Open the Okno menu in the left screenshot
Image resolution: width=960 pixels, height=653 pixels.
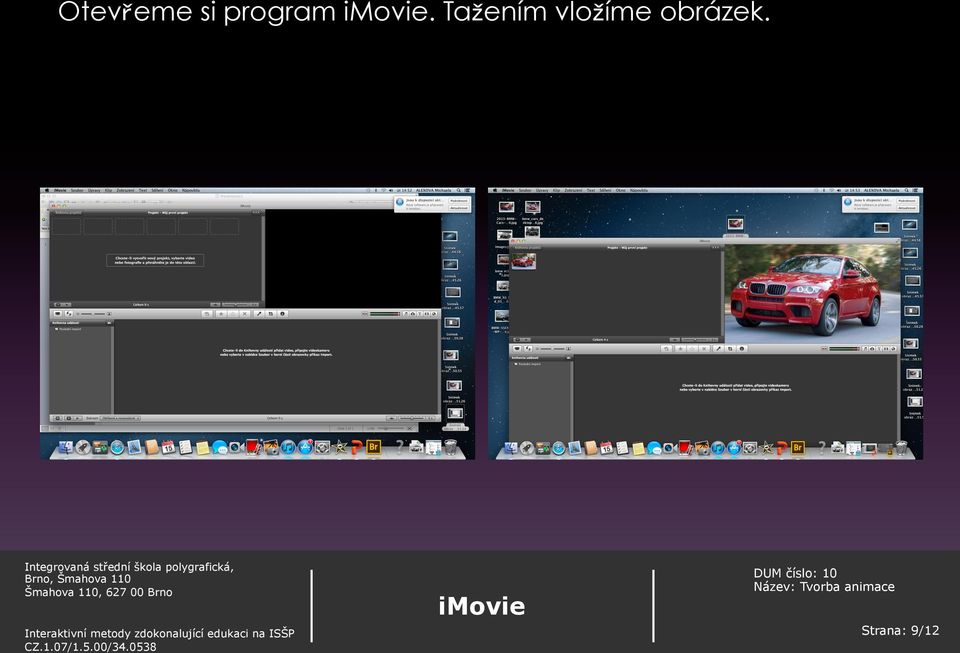[x=172, y=190]
